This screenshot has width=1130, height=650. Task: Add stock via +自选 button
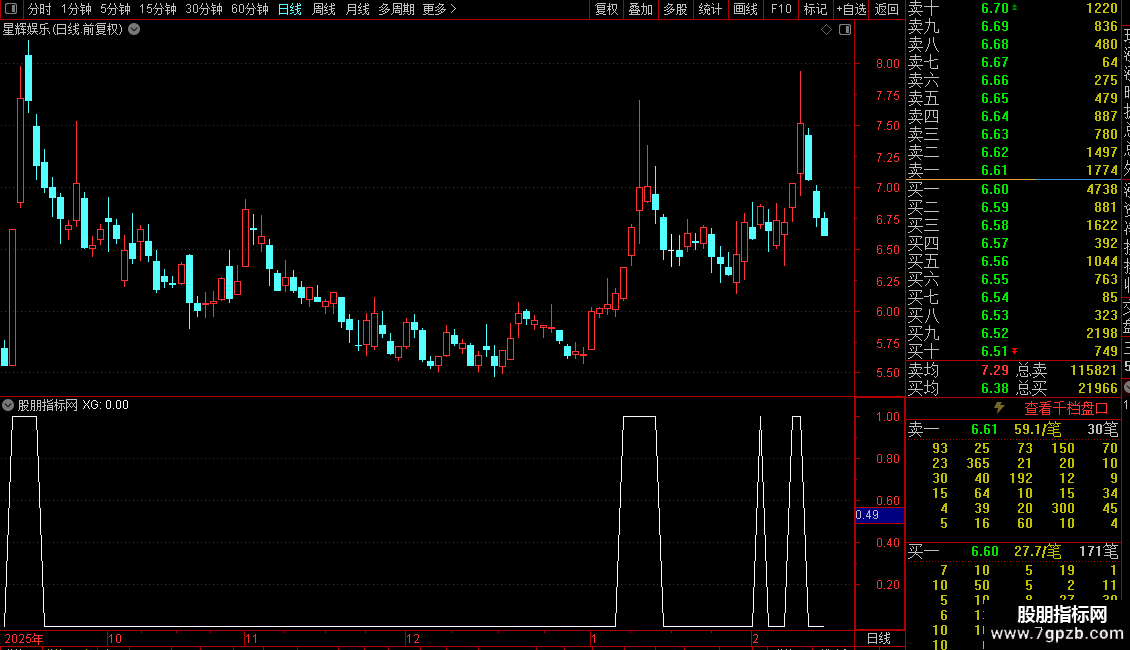tap(851, 9)
